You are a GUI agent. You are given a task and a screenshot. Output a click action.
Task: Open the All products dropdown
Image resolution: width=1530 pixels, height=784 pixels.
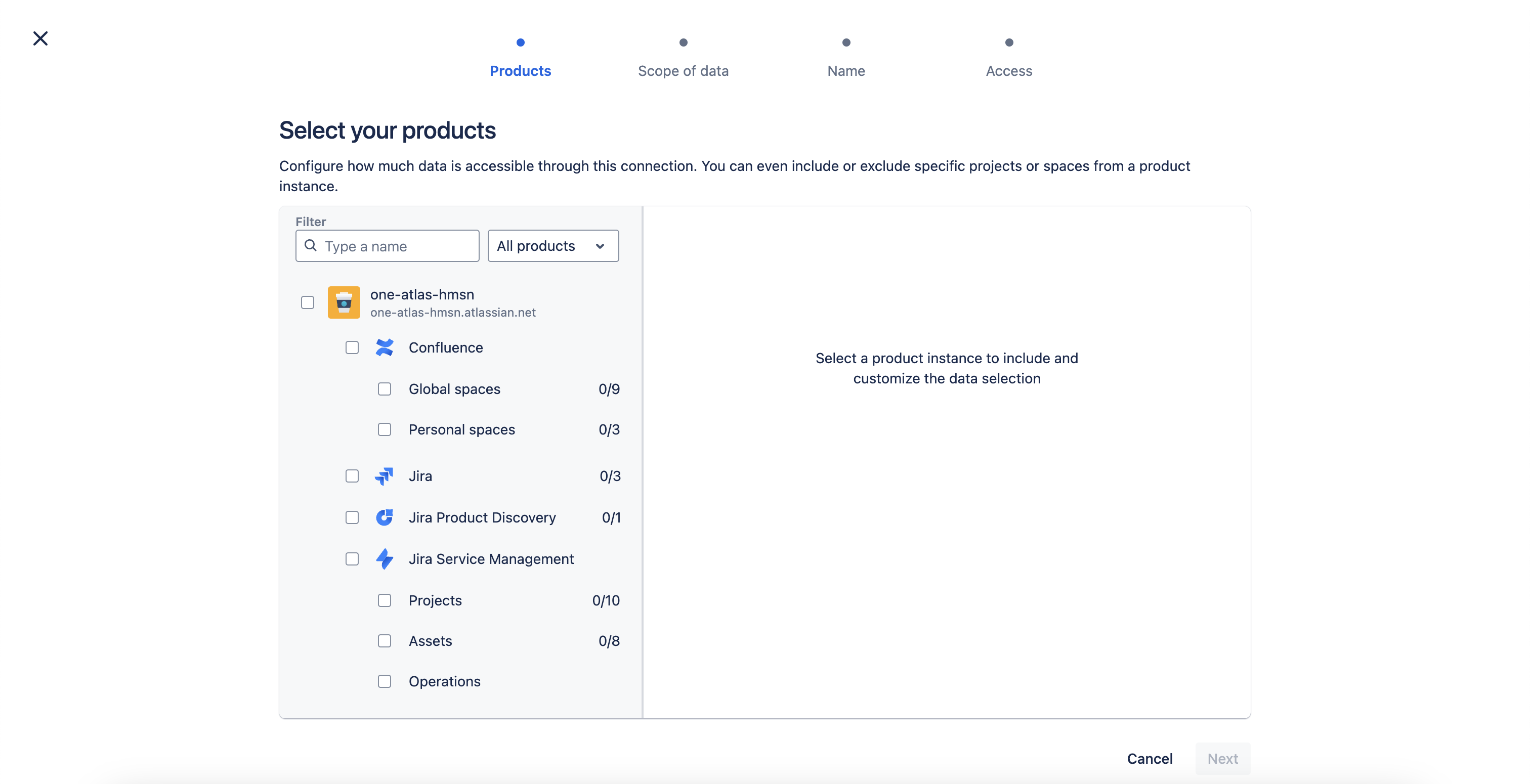553,245
